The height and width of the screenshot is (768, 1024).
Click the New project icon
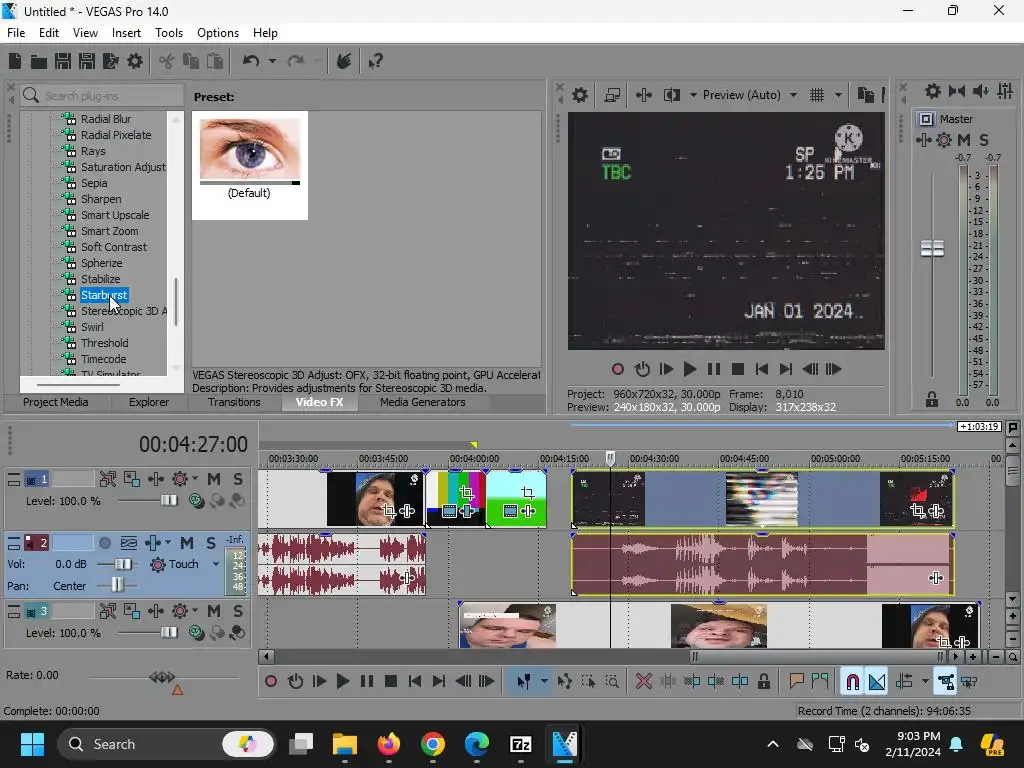pyautogui.click(x=14, y=61)
